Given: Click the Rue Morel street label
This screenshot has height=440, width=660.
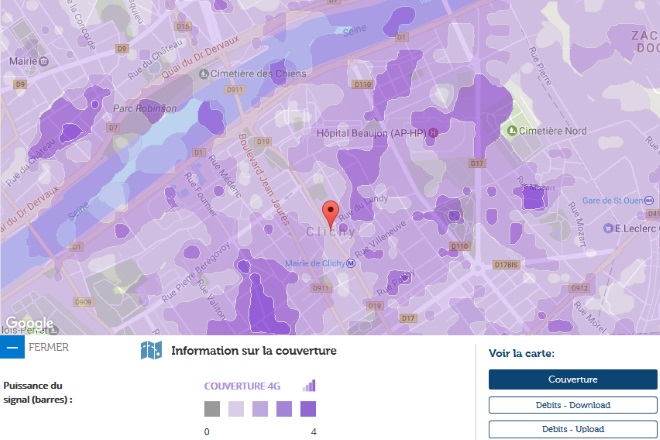Looking at the screenshot, I should pyautogui.click(x=591, y=317).
